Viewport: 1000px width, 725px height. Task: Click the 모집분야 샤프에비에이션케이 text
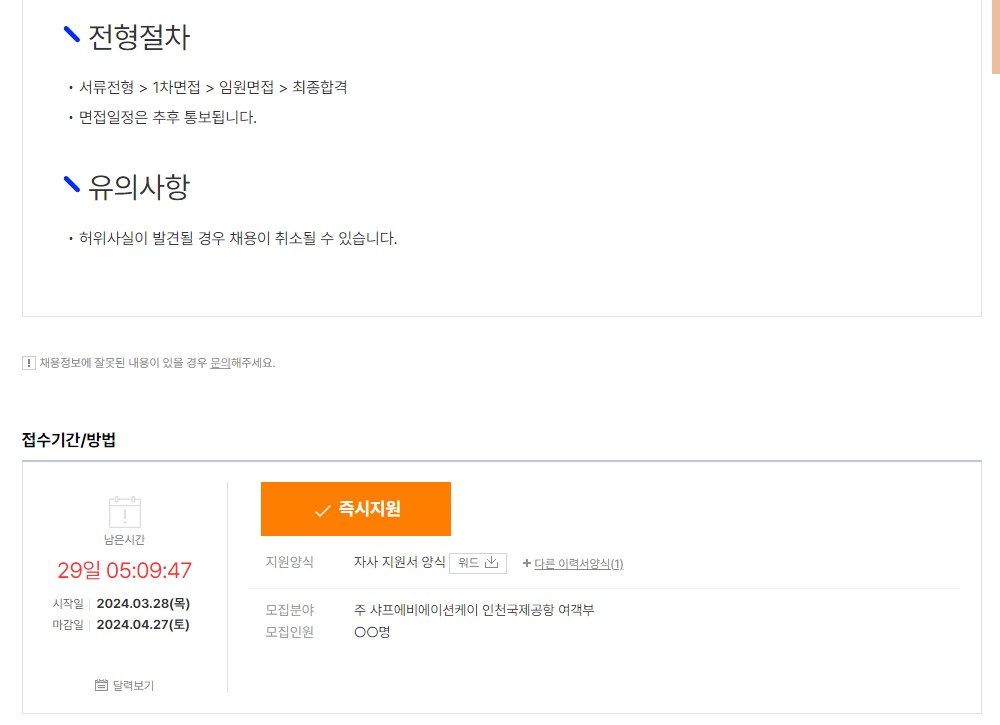[474, 610]
